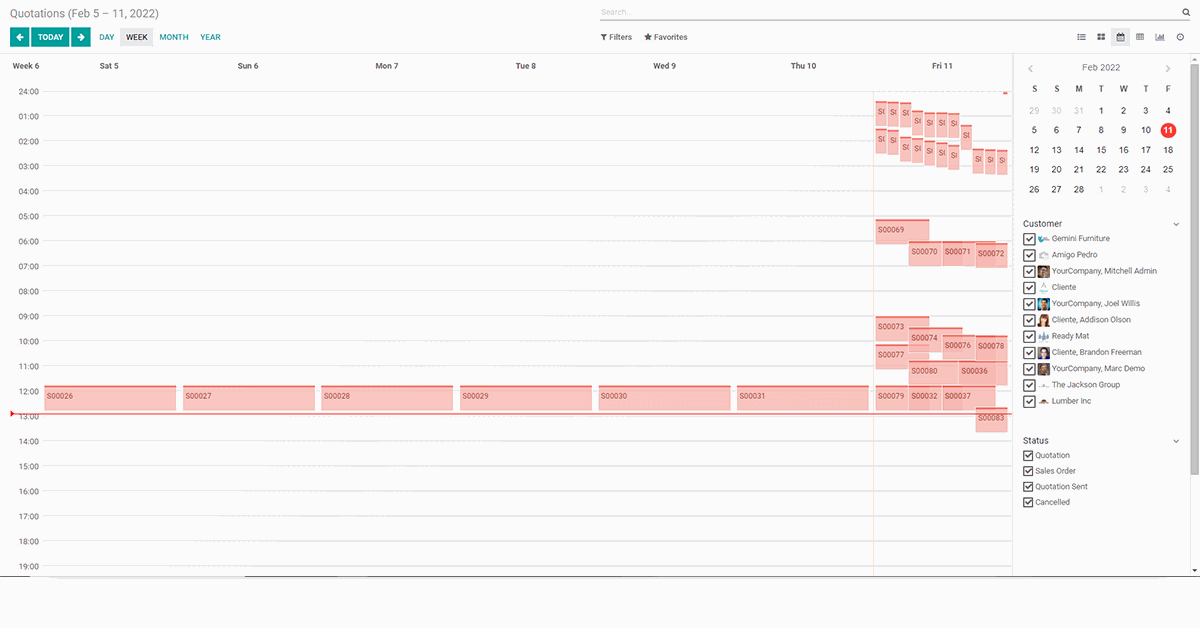Click Joel Willis avatar photo
Viewport: 1200px width, 628px height.
[x=1043, y=304]
